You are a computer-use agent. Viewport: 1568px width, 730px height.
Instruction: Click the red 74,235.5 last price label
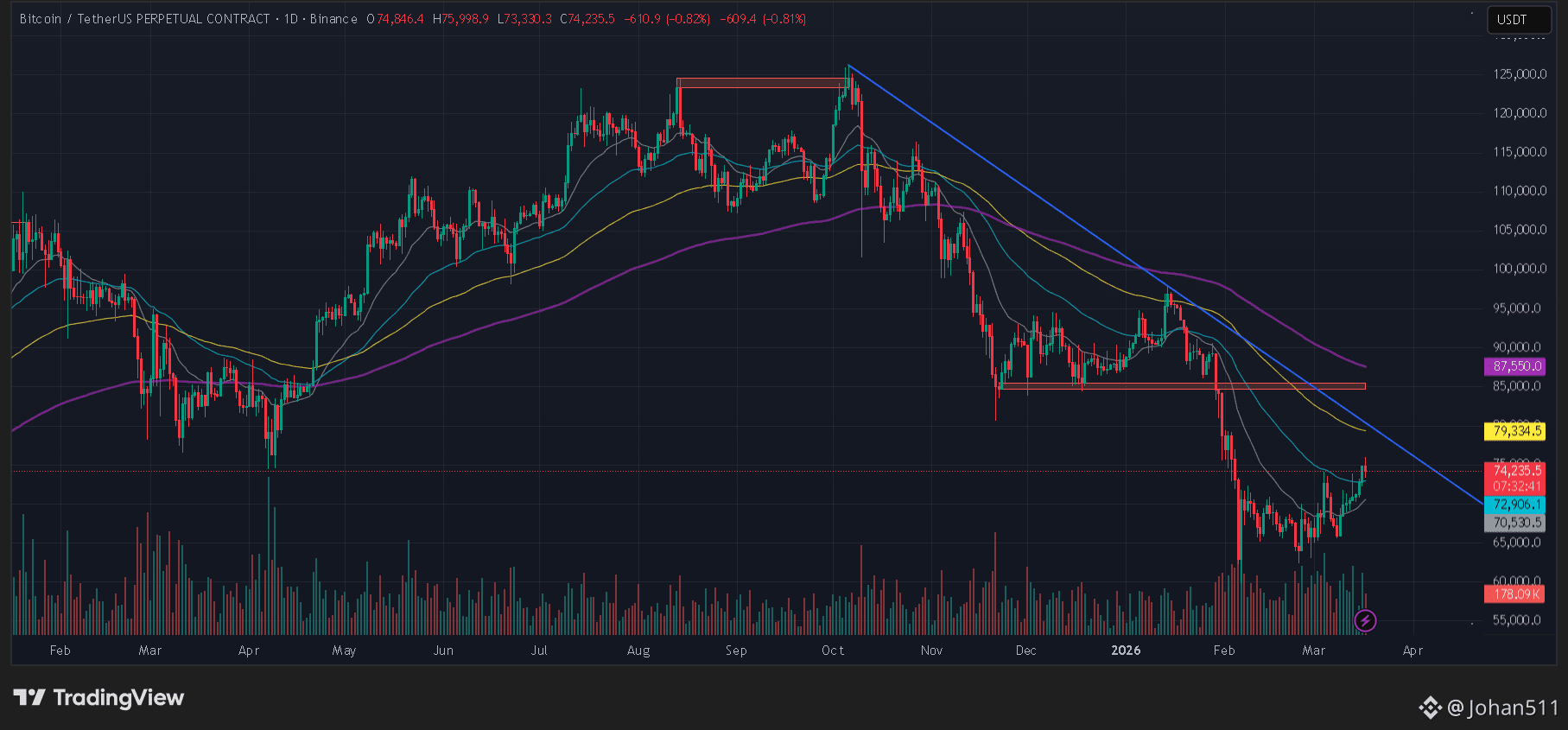tap(1515, 471)
